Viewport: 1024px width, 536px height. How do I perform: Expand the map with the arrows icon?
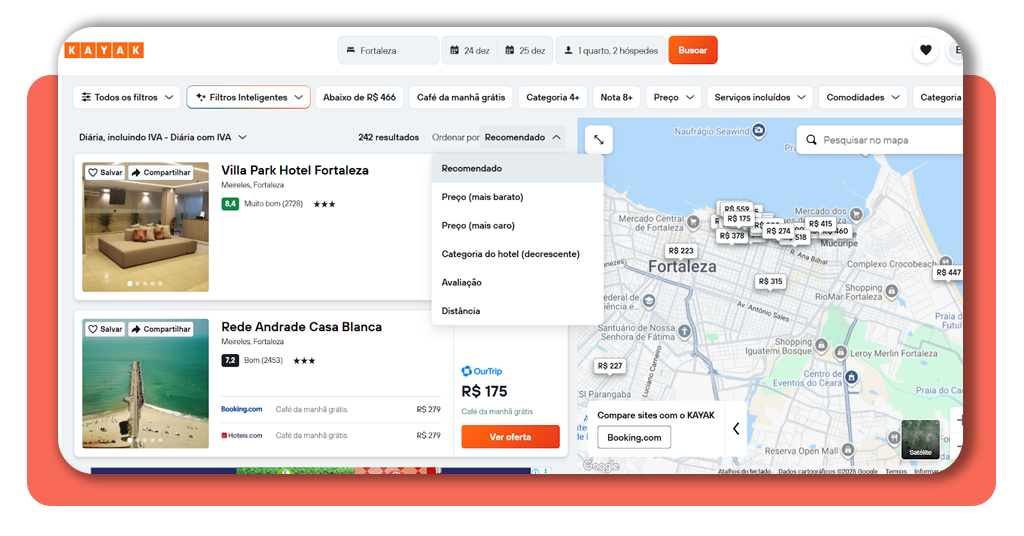[598, 140]
